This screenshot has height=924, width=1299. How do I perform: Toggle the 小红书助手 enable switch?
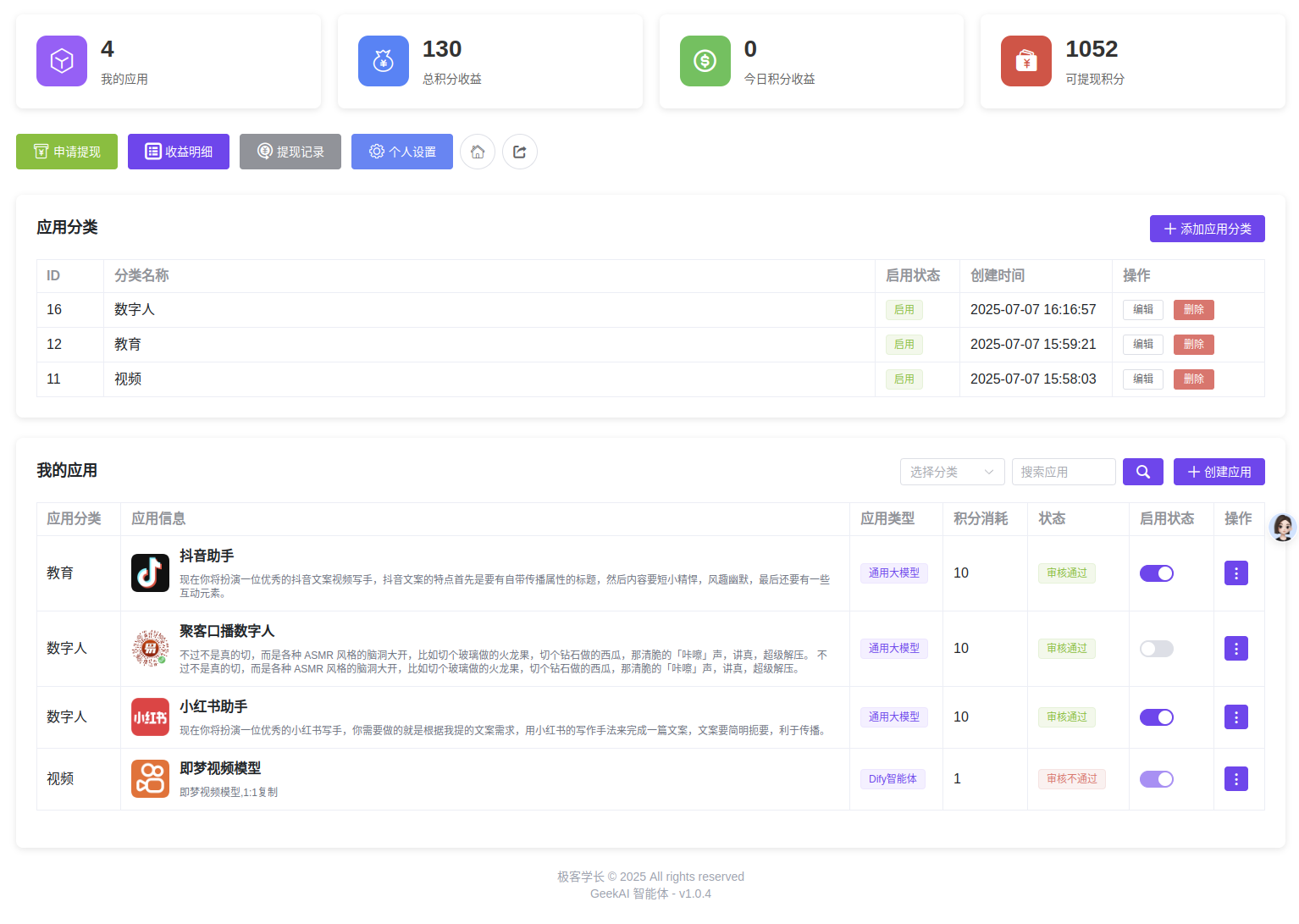tap(1156, 717)
